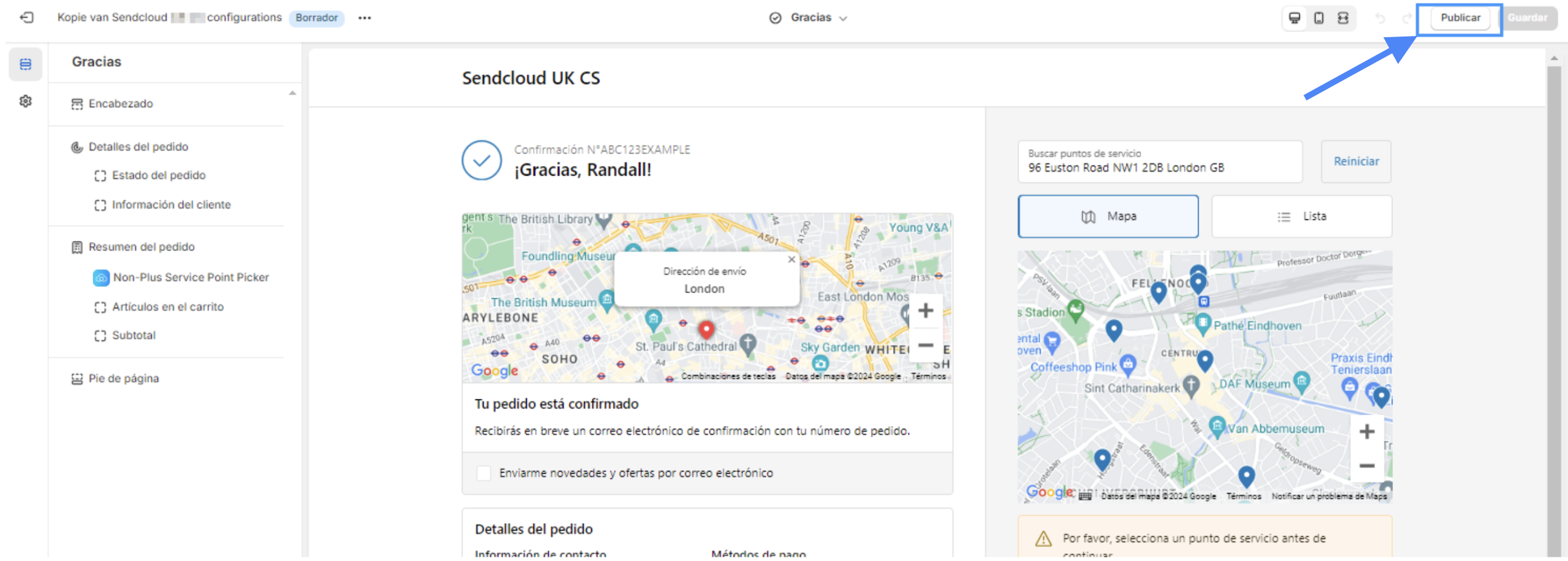Zoom in on the Eindhoven service point map
Image resolution: width=1568 pixels, height=561 pixels.
click(x=1366, y=431)
